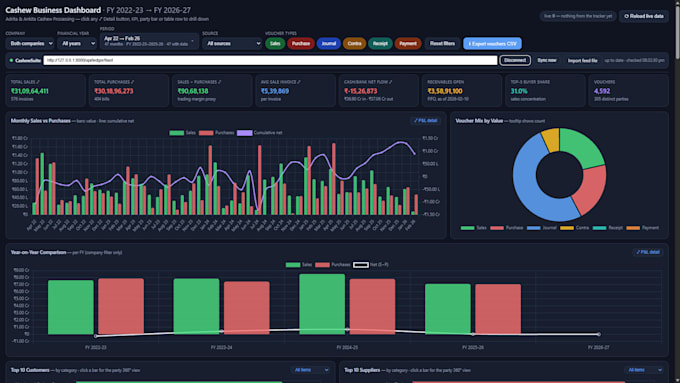
Task: Click the Total Sales drill-down pencil icon
Action: click(38, 82)
